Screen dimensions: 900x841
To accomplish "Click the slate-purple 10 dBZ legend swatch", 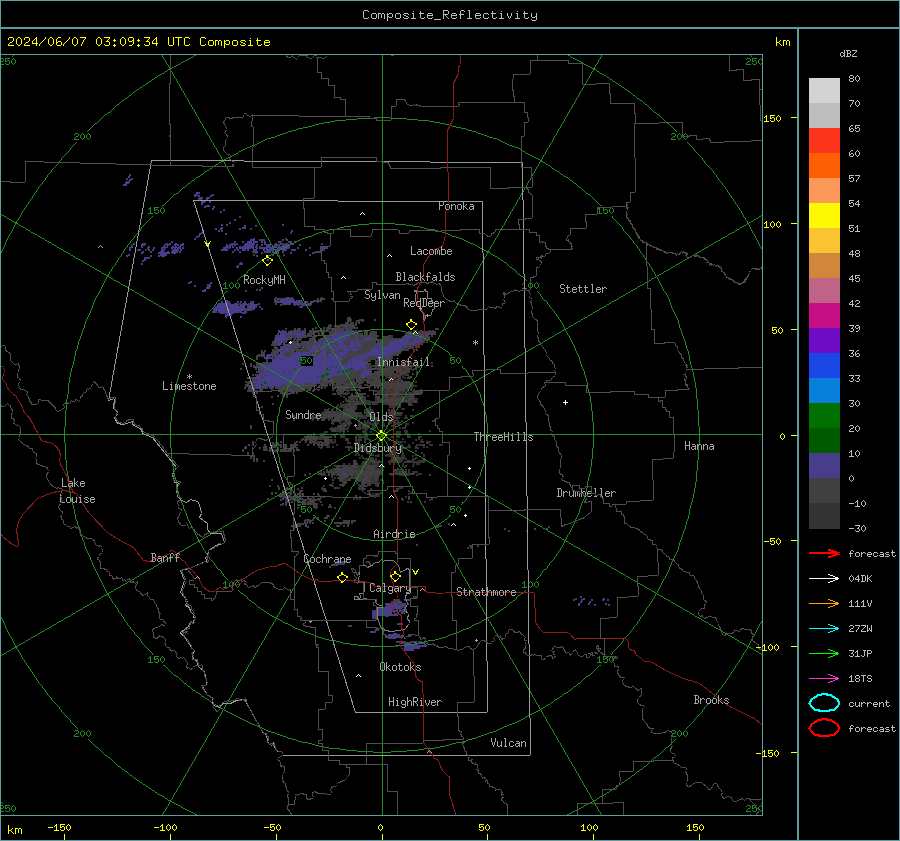I will [x=824, y=465].
